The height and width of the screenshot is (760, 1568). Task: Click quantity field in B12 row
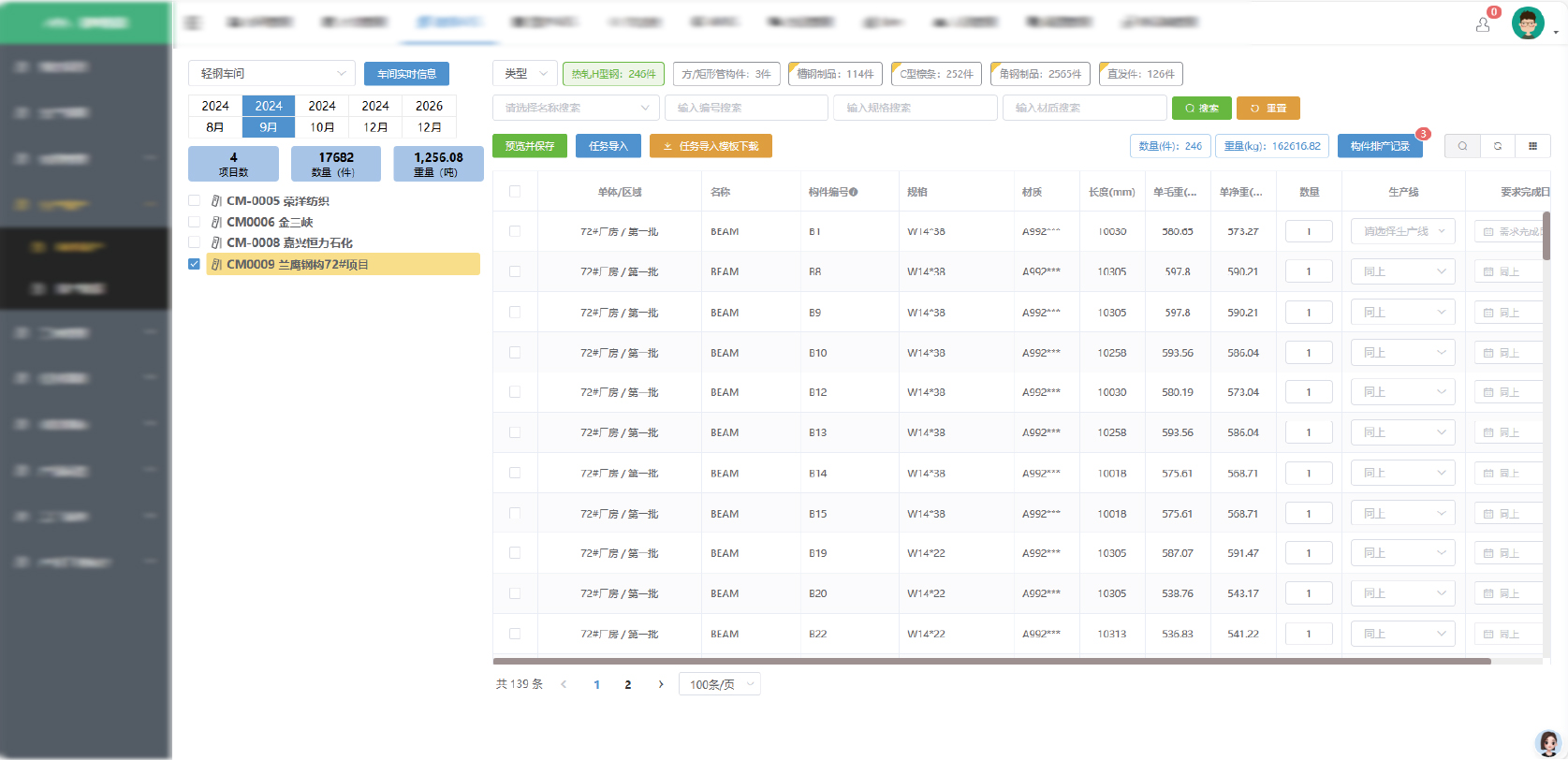1309,392
